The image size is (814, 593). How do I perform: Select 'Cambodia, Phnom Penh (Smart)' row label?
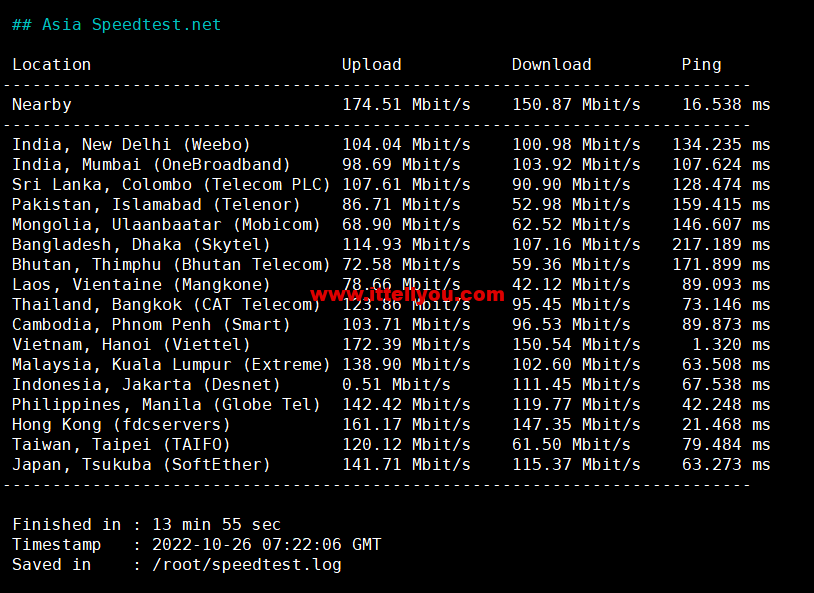click(151, 325)
